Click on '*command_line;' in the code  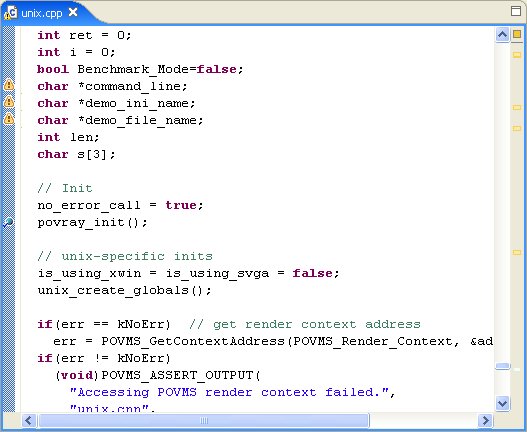(133, 86)
